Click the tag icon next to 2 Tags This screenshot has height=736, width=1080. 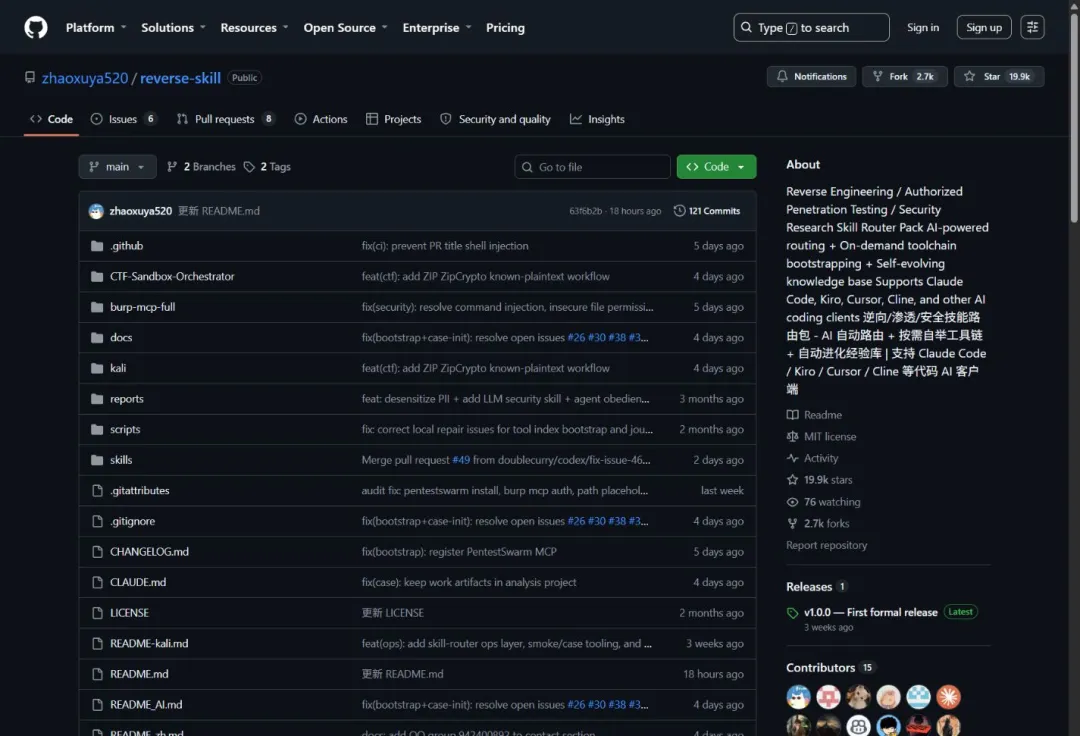pos(249,167)
